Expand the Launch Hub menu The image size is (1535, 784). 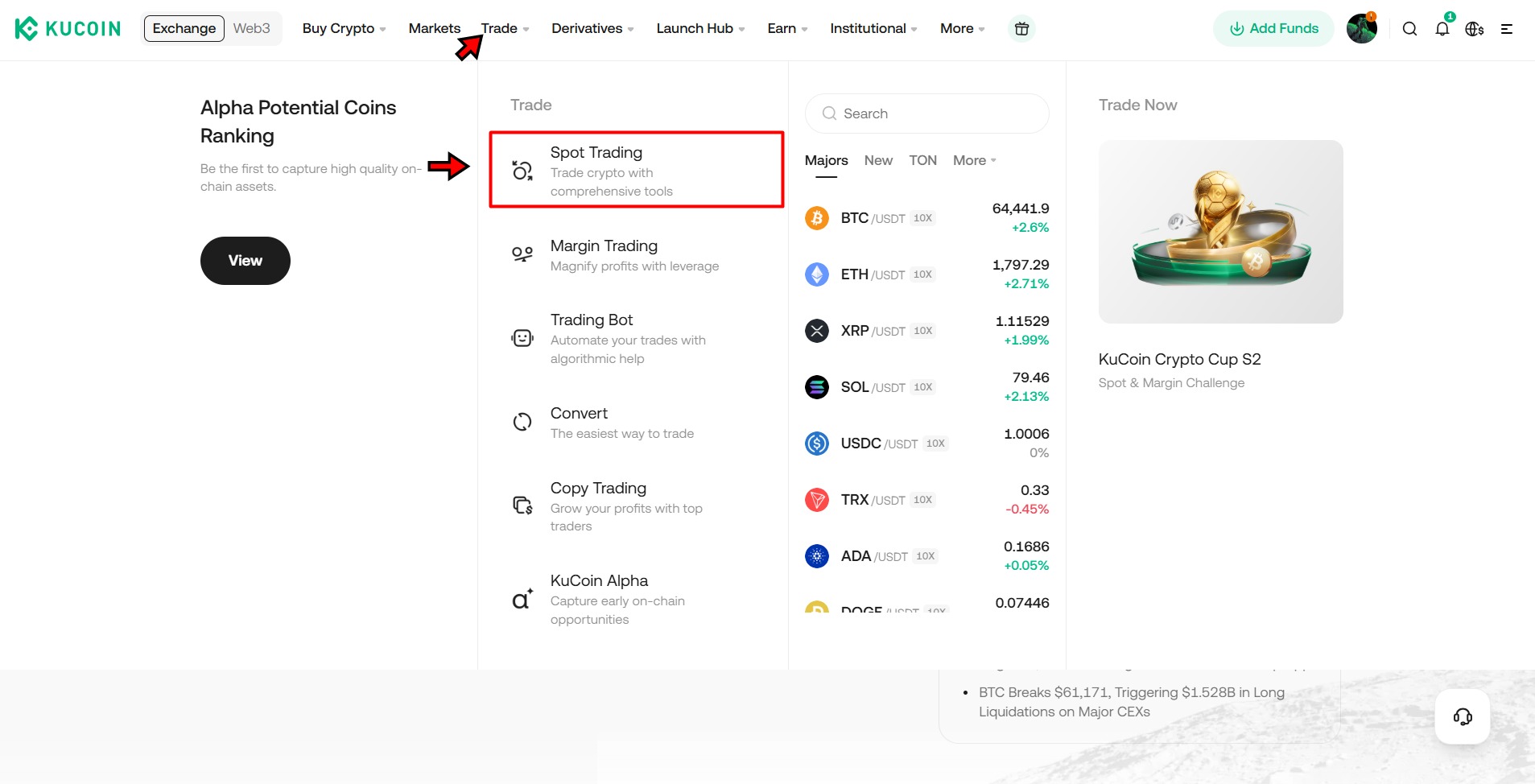700,29
